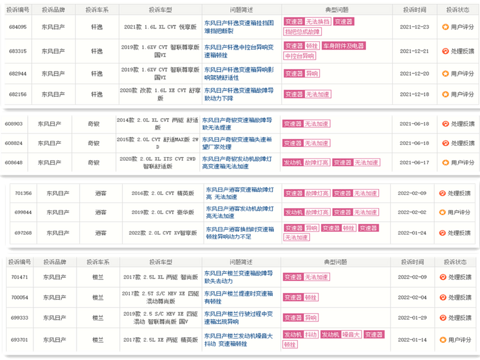Image resolution: width=480 pixels, height=360 pixels.
Task: Click the orange 用户评分 icon for complaint 684095
Action: click(x=445, y=27)
